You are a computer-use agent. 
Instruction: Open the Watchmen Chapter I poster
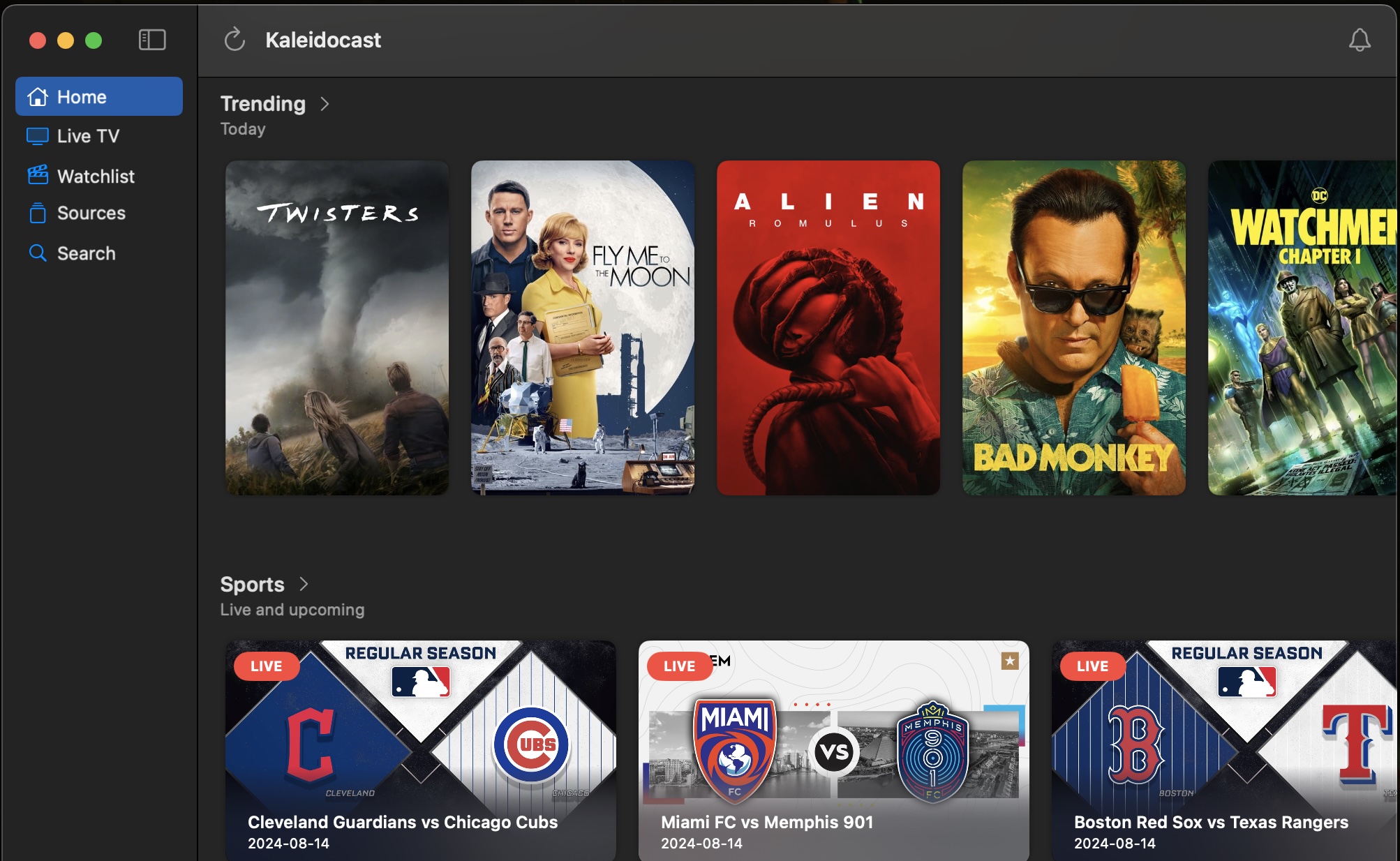[1303, 328]
